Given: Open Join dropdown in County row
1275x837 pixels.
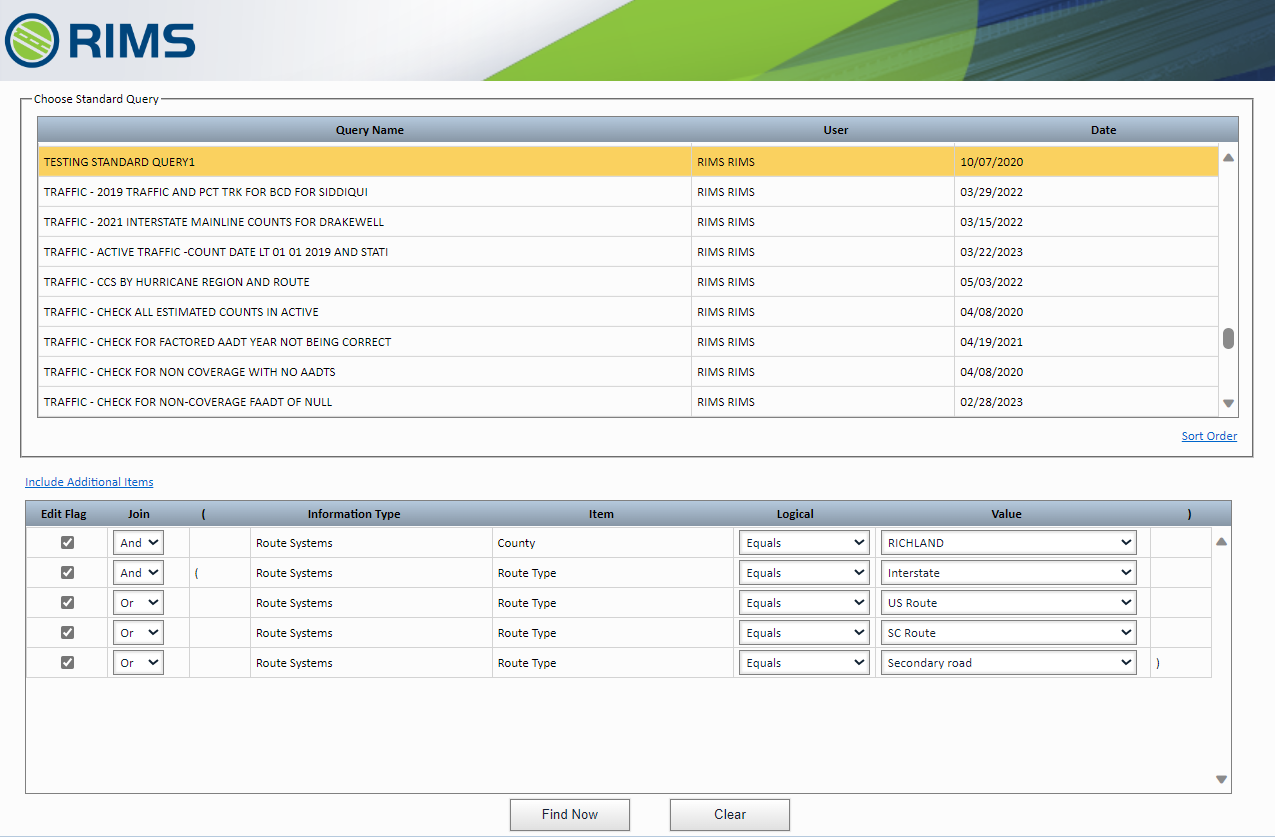Looking at the screenshot, I should point(138,543).
